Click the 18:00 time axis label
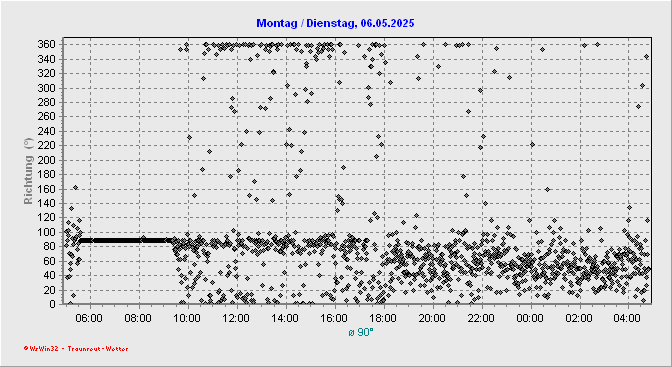This screenshot has width=672, height=367. [384, 319]
